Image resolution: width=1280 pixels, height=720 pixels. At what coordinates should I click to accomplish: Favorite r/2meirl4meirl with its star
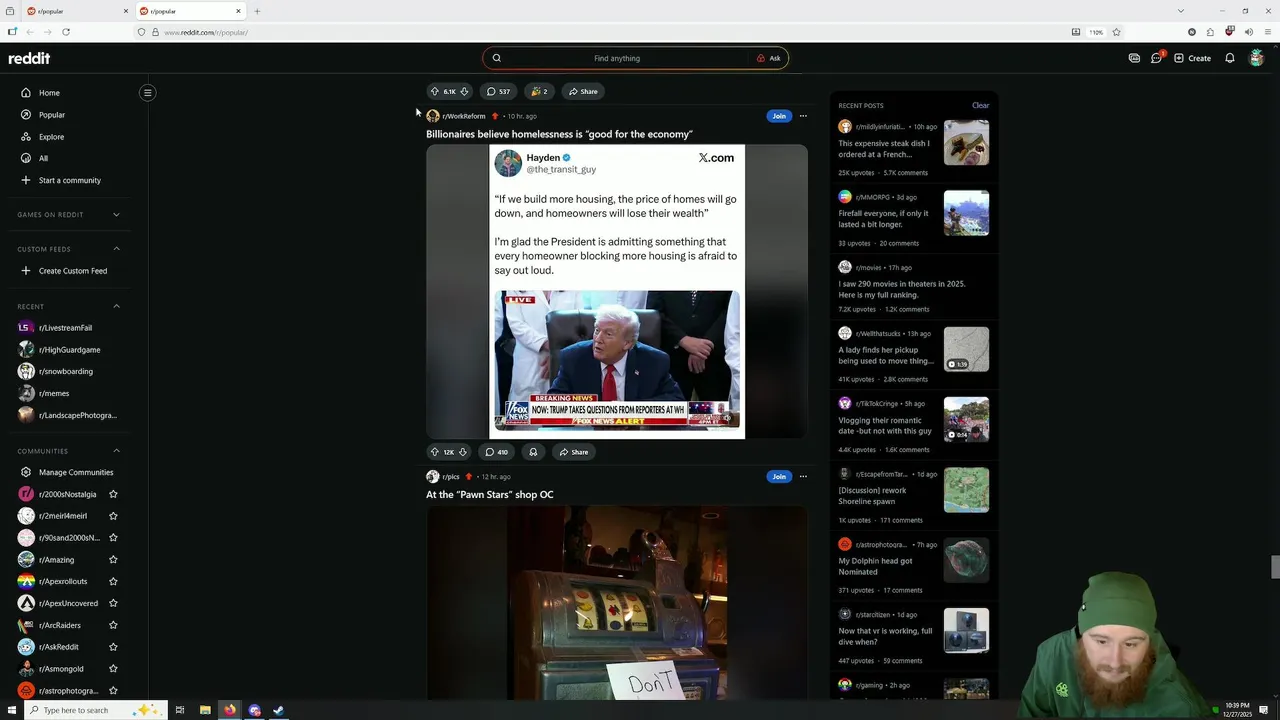pyautogui.click(x=113, y=516)
